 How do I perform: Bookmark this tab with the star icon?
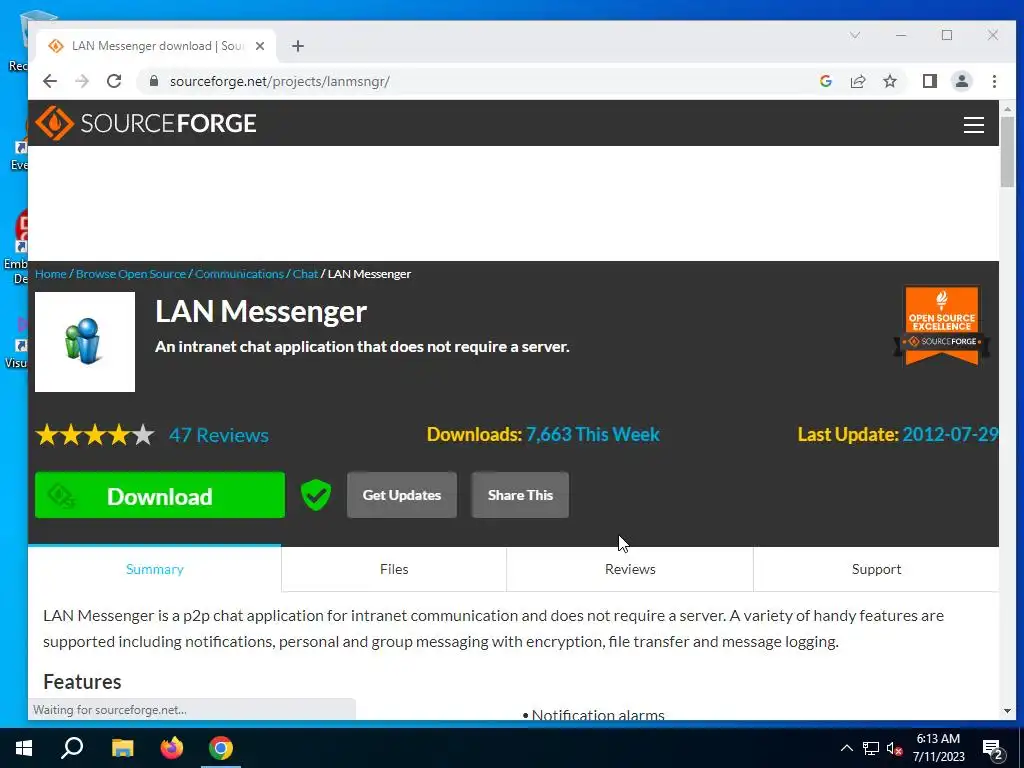tap(889, 81)
